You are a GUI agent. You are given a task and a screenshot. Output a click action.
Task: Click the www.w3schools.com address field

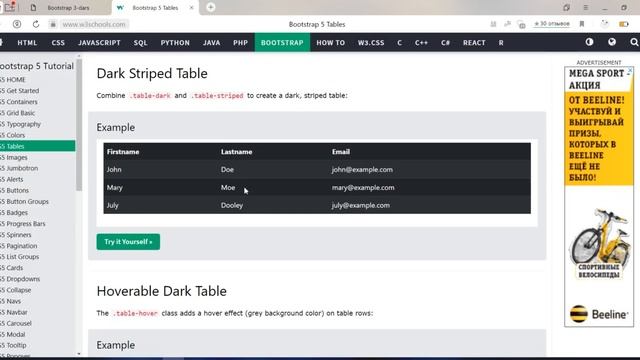[x=94, y=24]
